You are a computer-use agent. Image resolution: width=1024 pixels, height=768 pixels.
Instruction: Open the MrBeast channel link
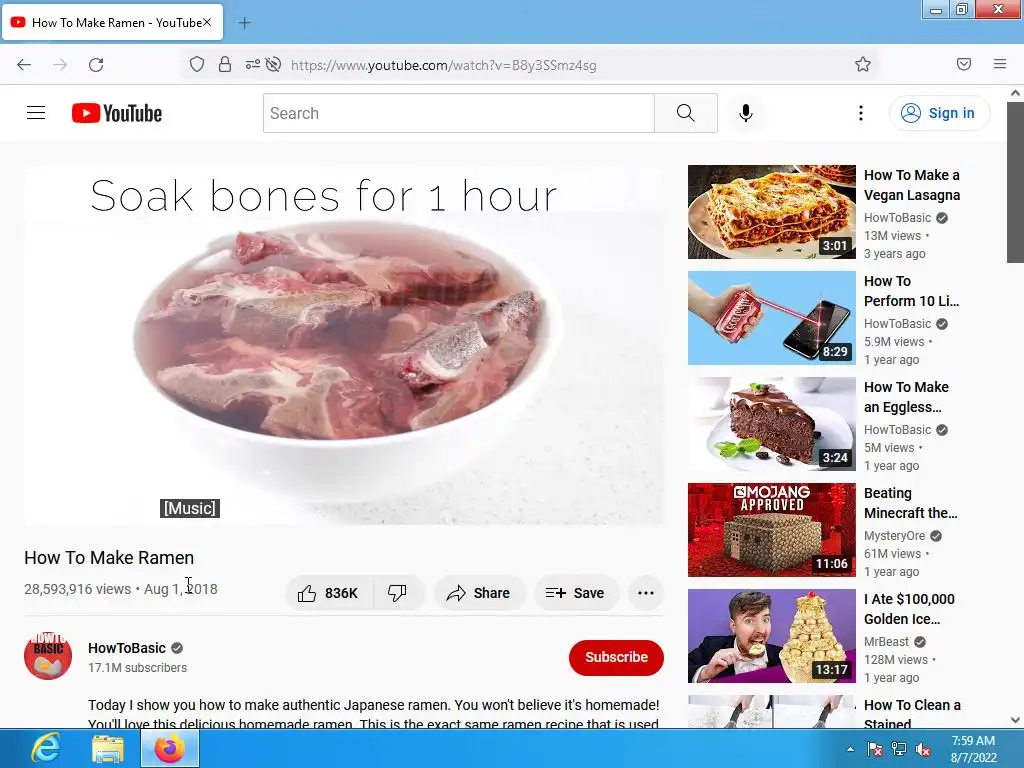[886, 641]
